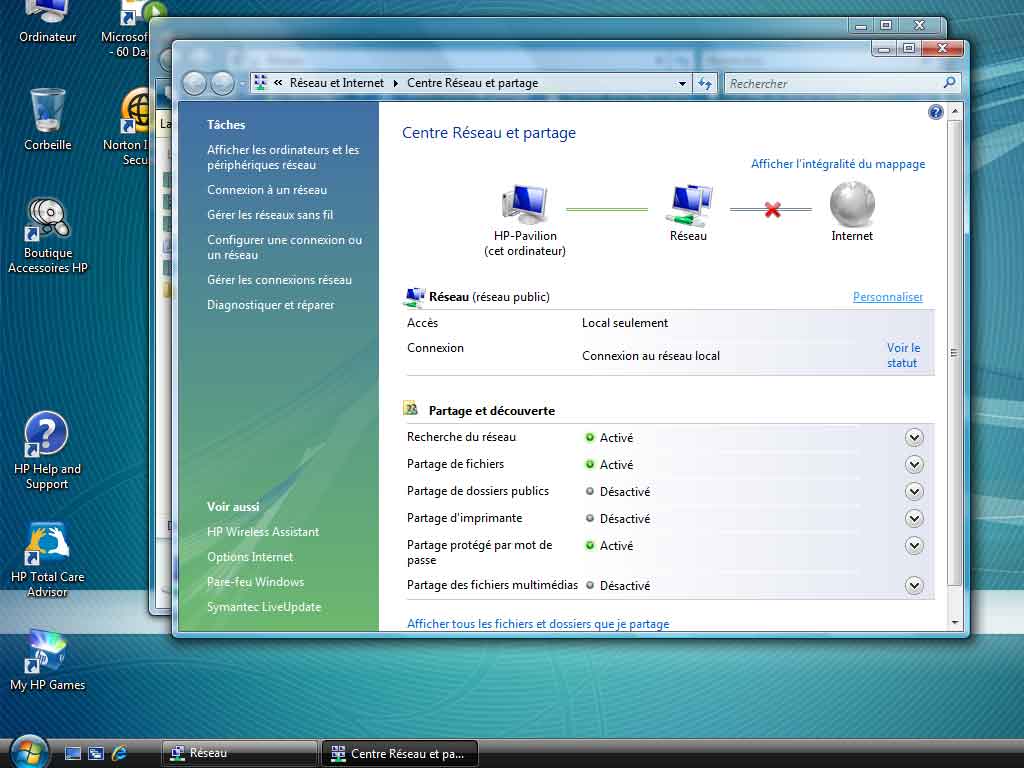Open Diagnostiquer et réparer task

click(x=270, y=305)
